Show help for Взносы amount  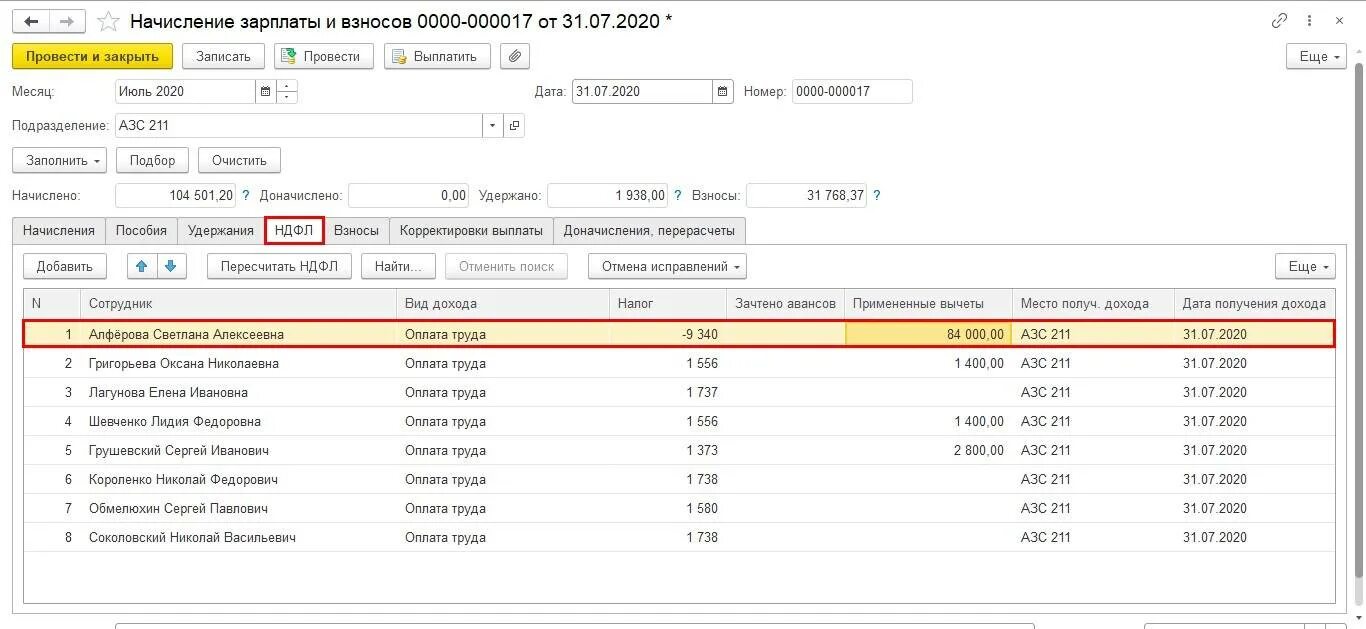point(877,196)
